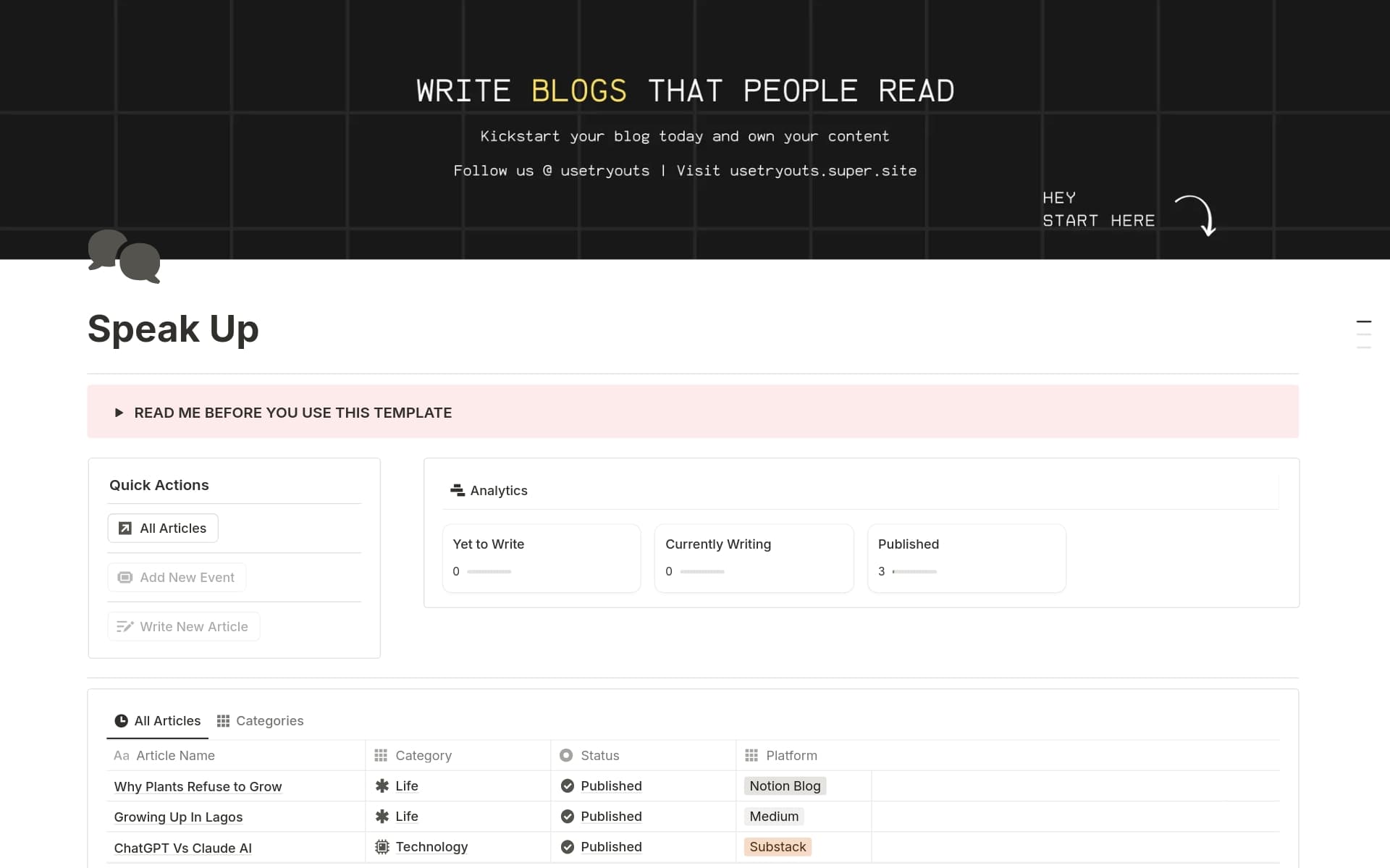Click the grid icon on the Category column
Image resolution: width=1390 pixels, height=868 pixels.
[382, 755]
